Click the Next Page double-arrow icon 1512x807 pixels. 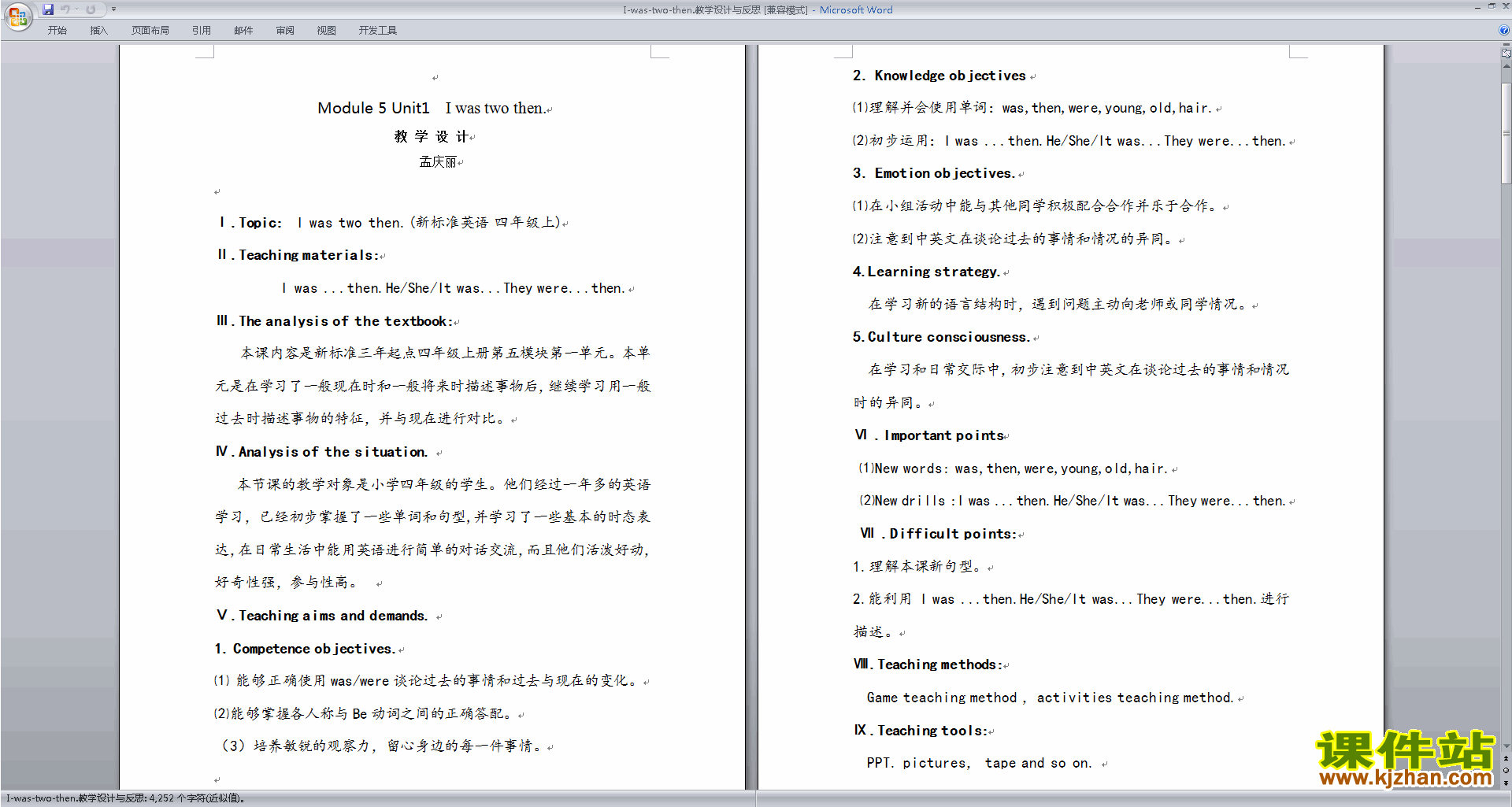(x=1506, y=783)
